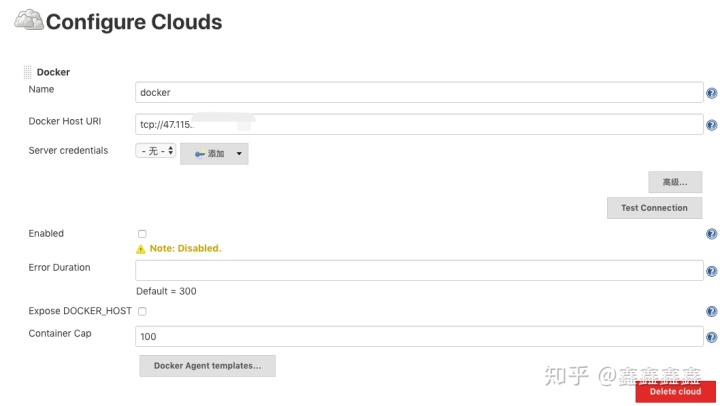The height and width of the screenshot is (406, 720).
Task: Click the 高级... advanced button
Action: point(675,182)
